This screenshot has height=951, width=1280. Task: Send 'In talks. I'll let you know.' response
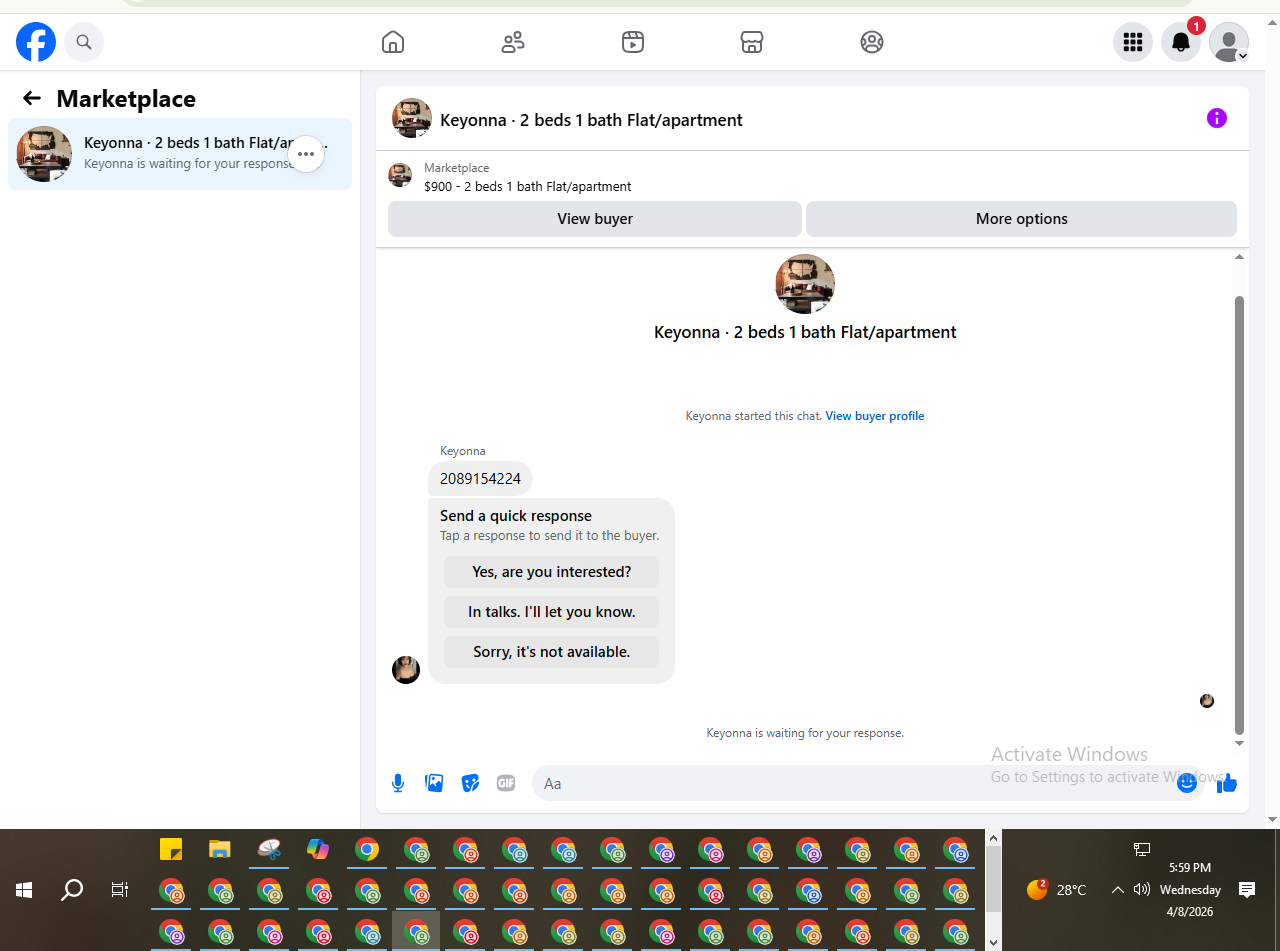pyautogui.click(x=551, y=612)
